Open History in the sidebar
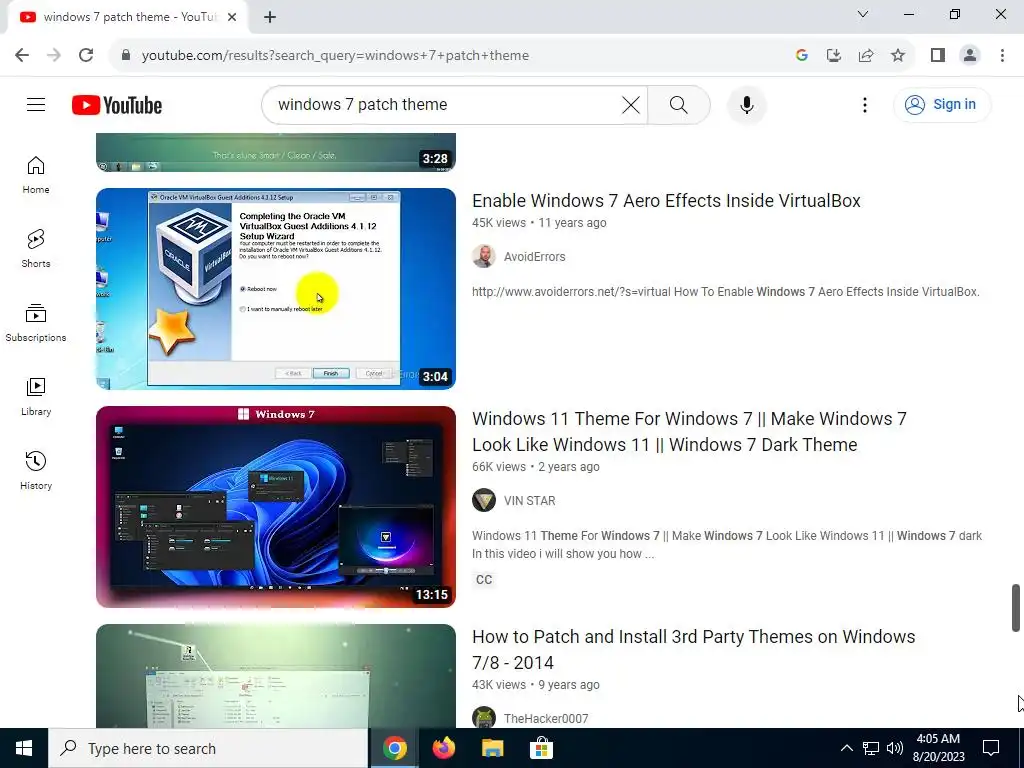1024x768 pixels. [x=36, y=471]
